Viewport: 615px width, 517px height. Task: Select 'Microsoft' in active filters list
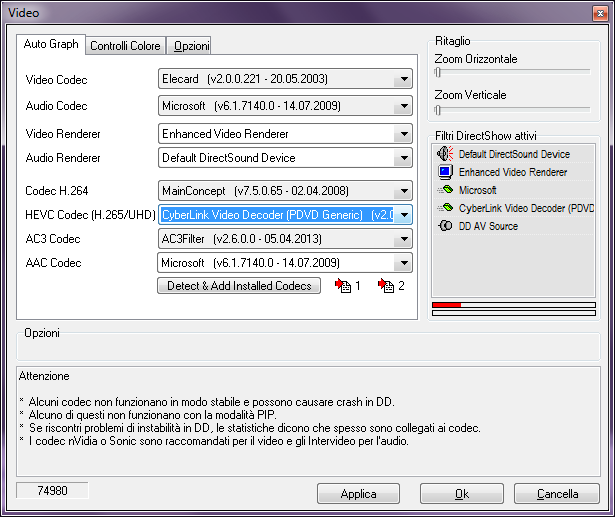click(514, 190)
